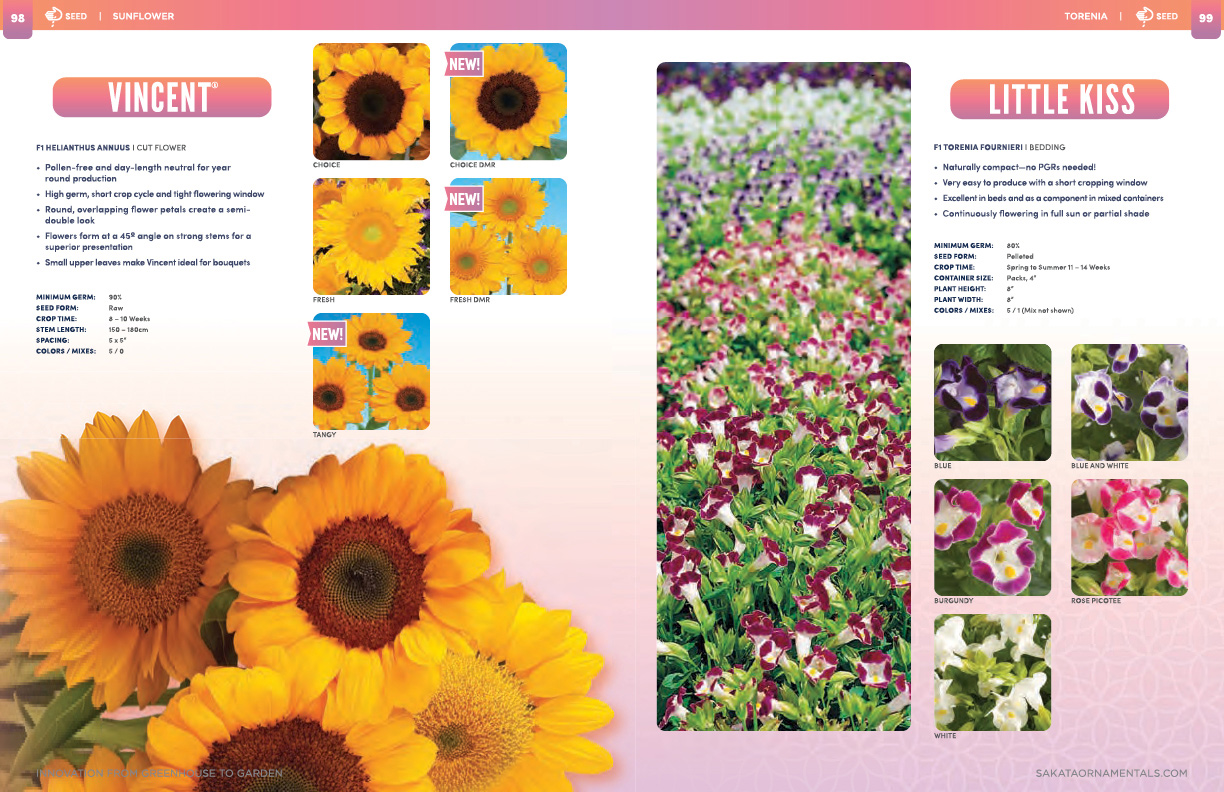Click the TORENIA header label
This screenshot has width=1224, height=792.
click(1086, 16)
